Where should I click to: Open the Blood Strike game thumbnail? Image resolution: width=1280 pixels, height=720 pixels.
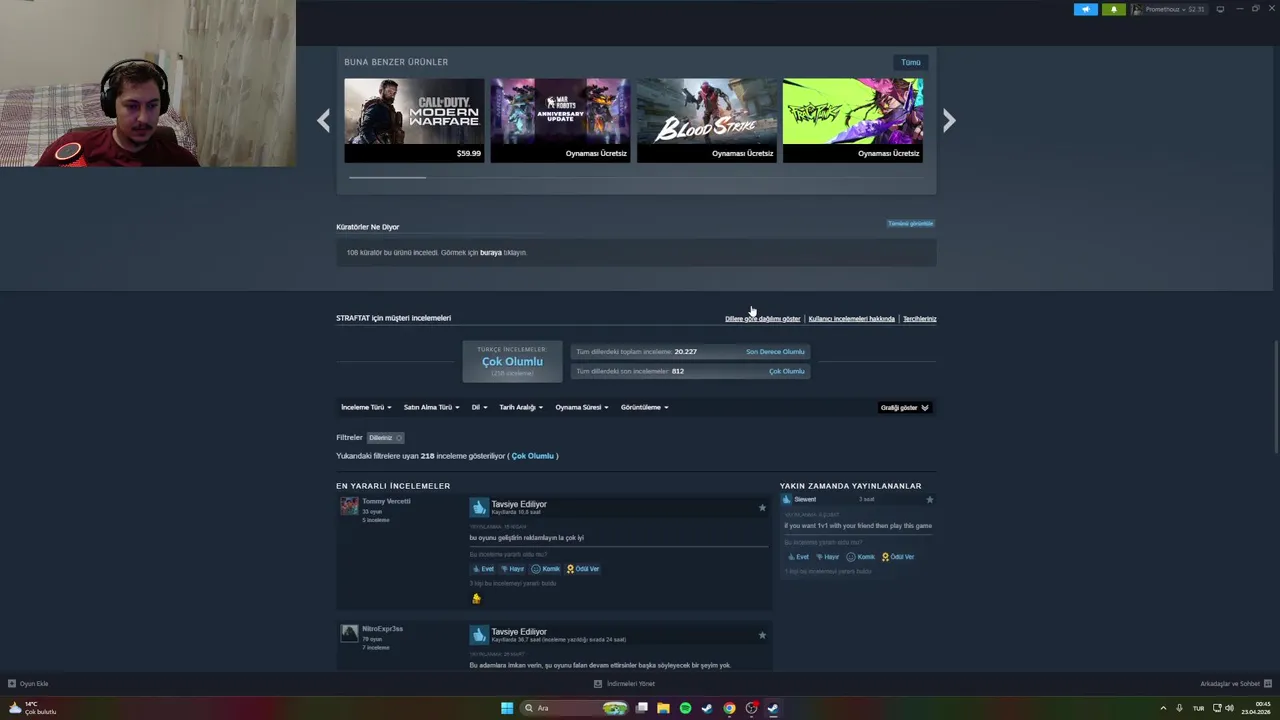[707, 120]
